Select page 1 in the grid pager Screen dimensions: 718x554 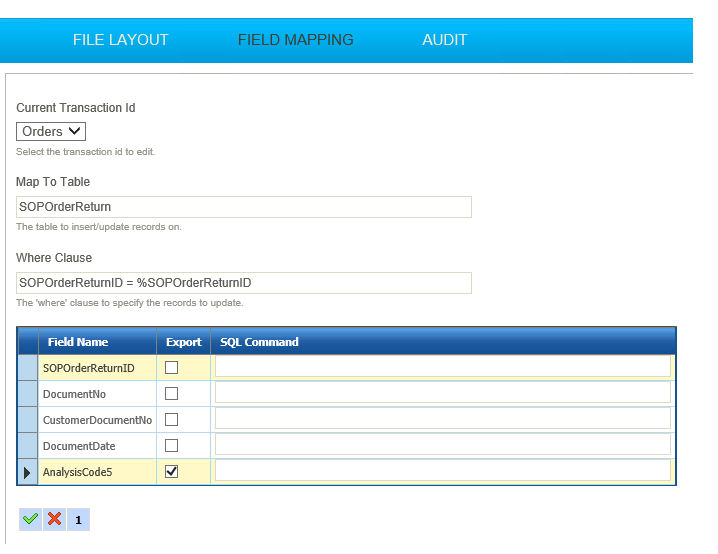(x=78, y=520)
